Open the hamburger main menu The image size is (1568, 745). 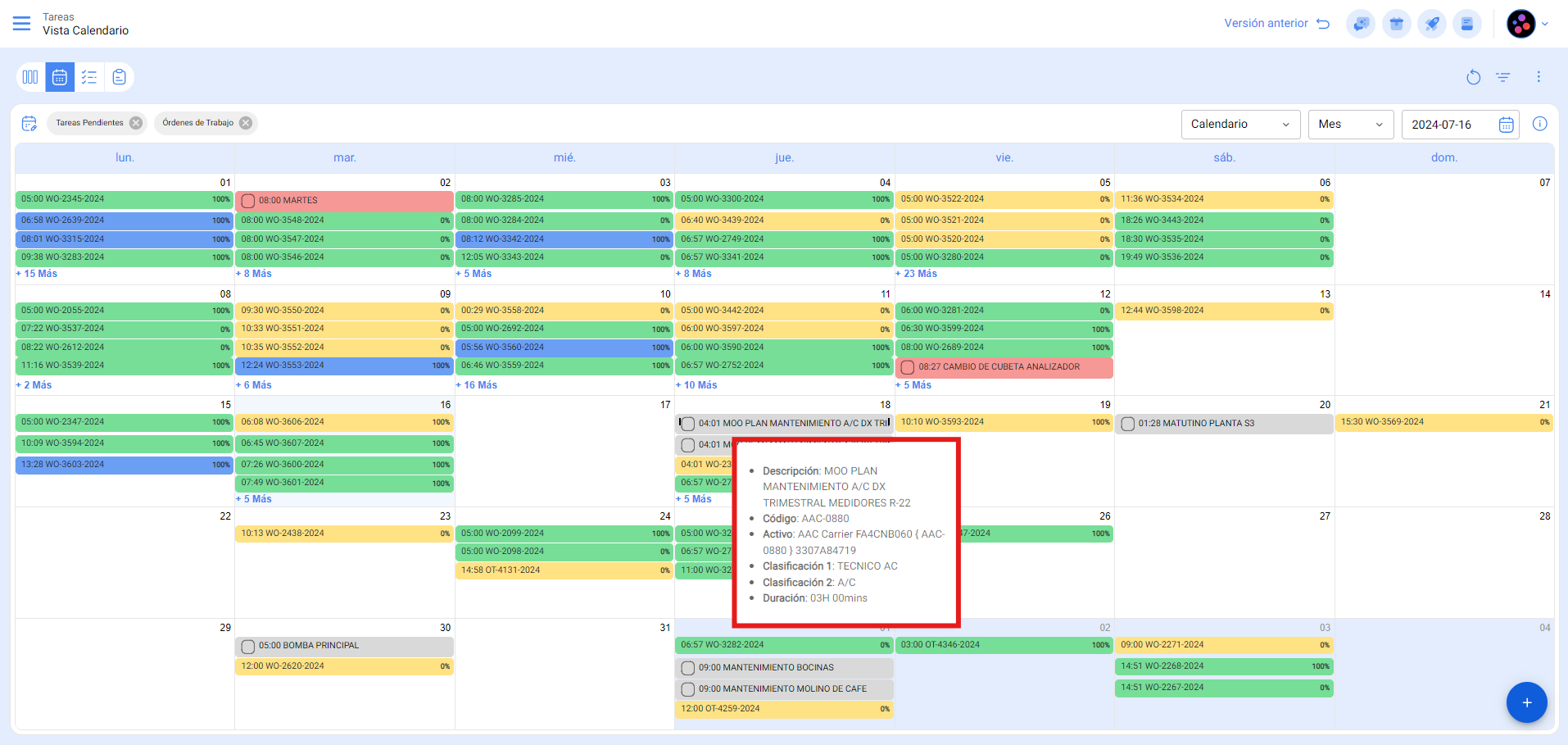coord(22,24)
